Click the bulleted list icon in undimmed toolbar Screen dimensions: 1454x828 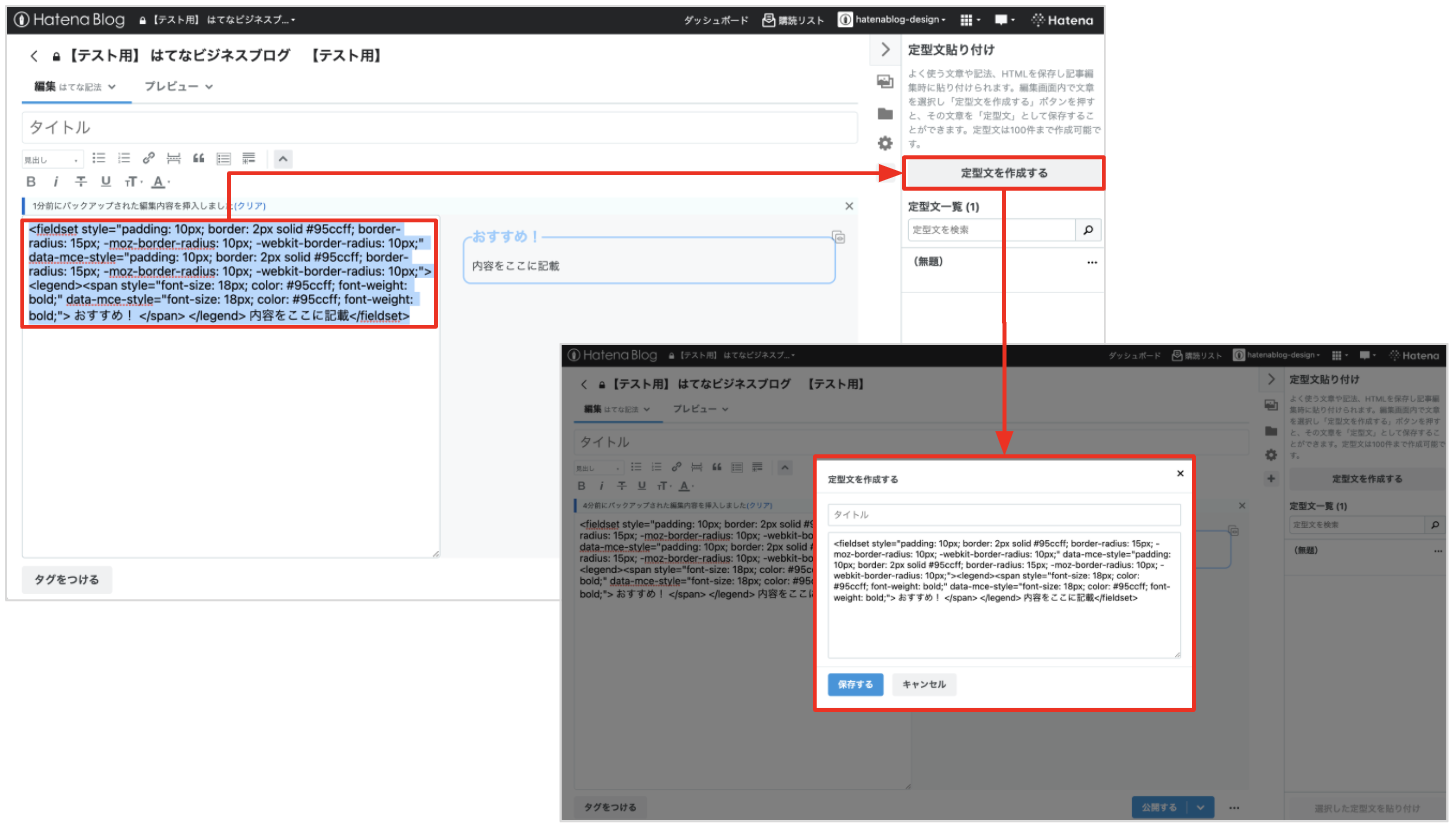point(99,158)
